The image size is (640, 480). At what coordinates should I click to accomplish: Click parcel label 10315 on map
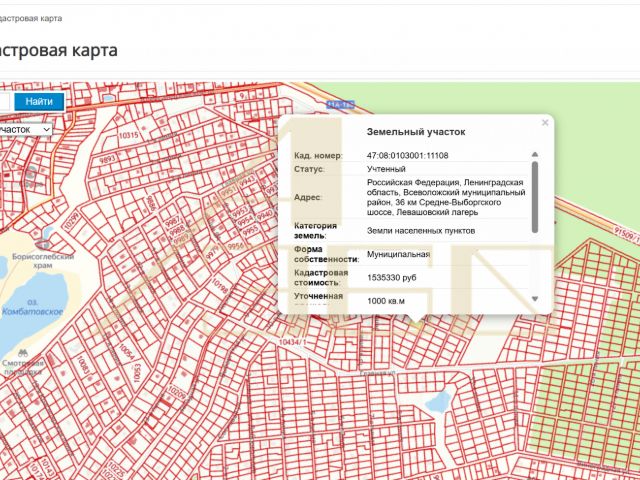129,135
